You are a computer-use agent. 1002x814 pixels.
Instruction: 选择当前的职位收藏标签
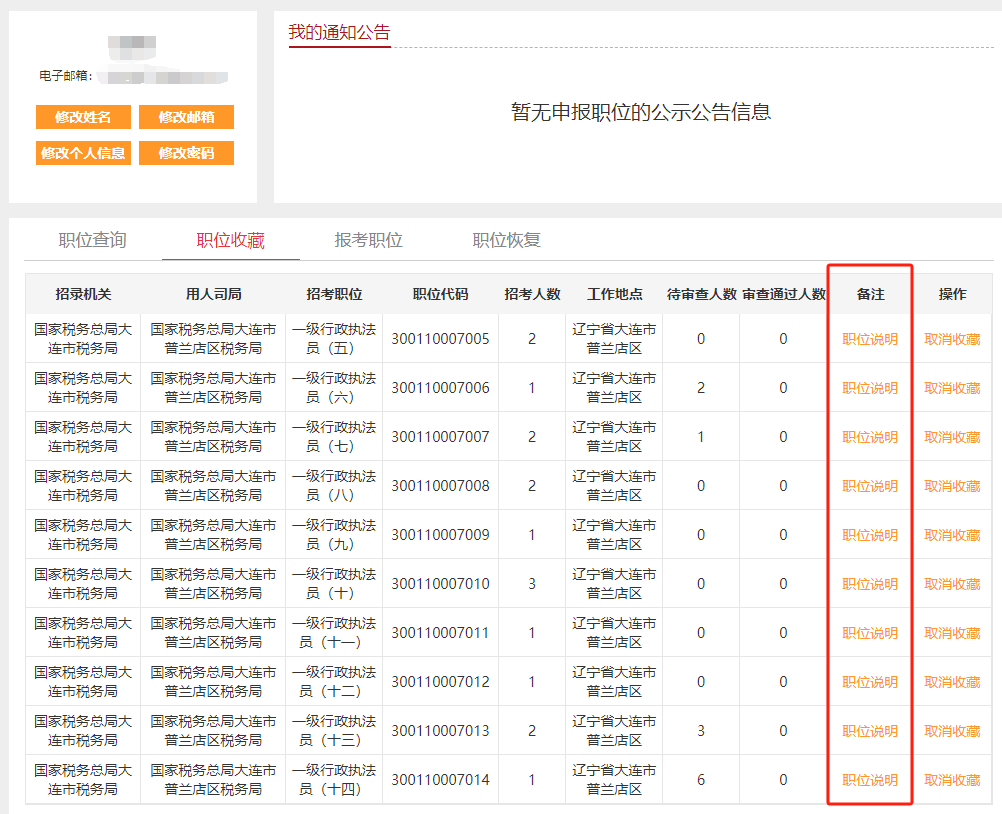tap(230, 240)
